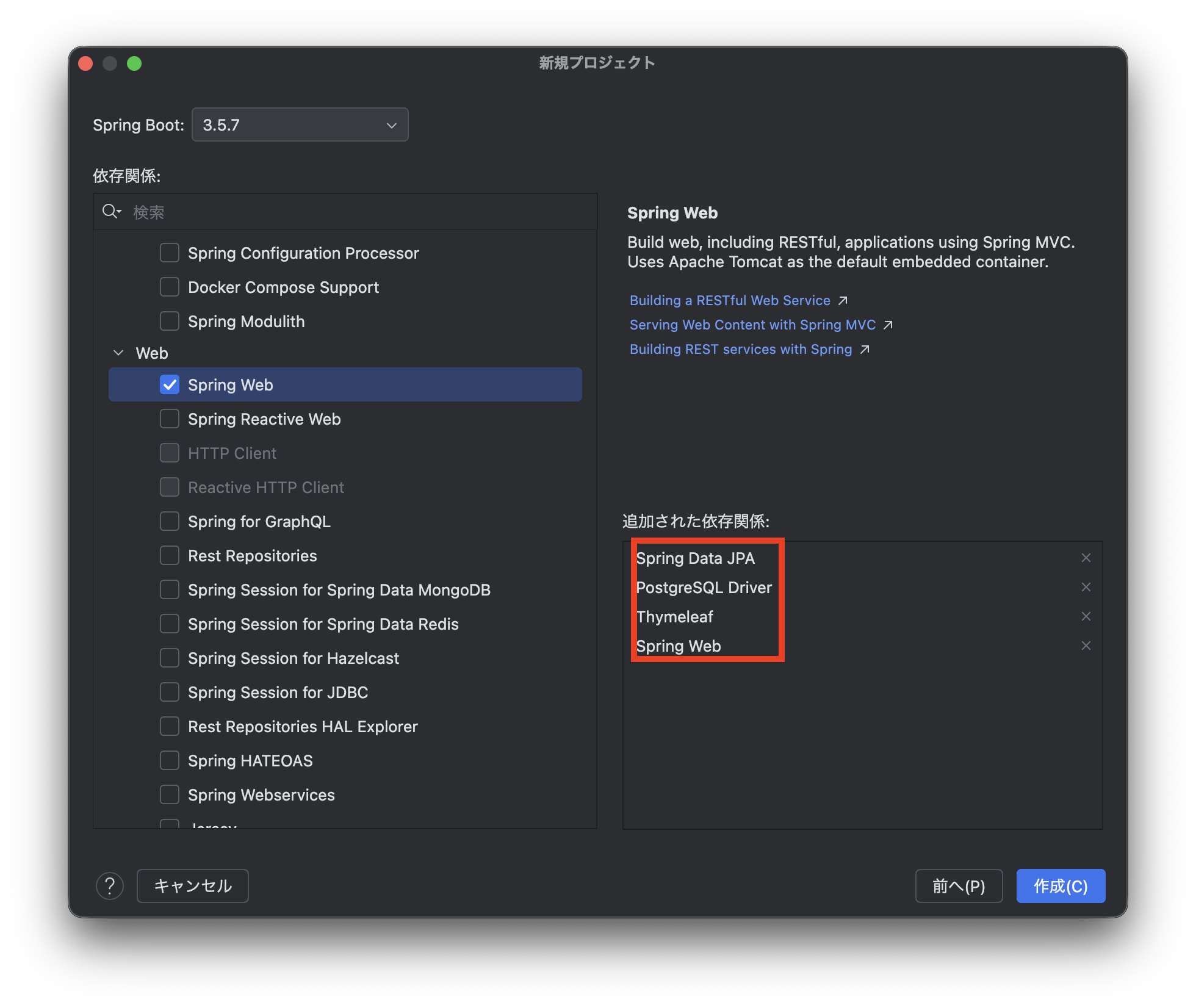Select Rest Repositories HAL Explorer entry
The width and height of the screenshot is (1196, 1008).
click(x=302, y=727)
